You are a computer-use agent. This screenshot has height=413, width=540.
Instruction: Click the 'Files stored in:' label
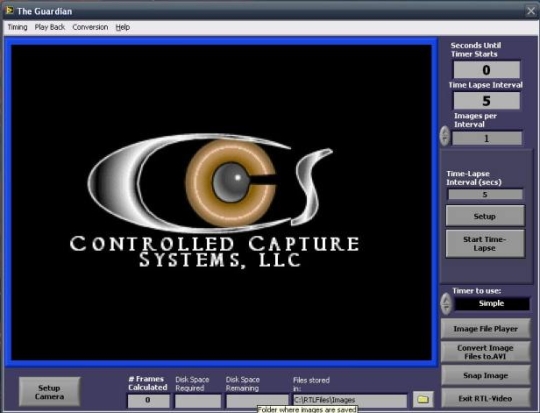coord(311,384)
